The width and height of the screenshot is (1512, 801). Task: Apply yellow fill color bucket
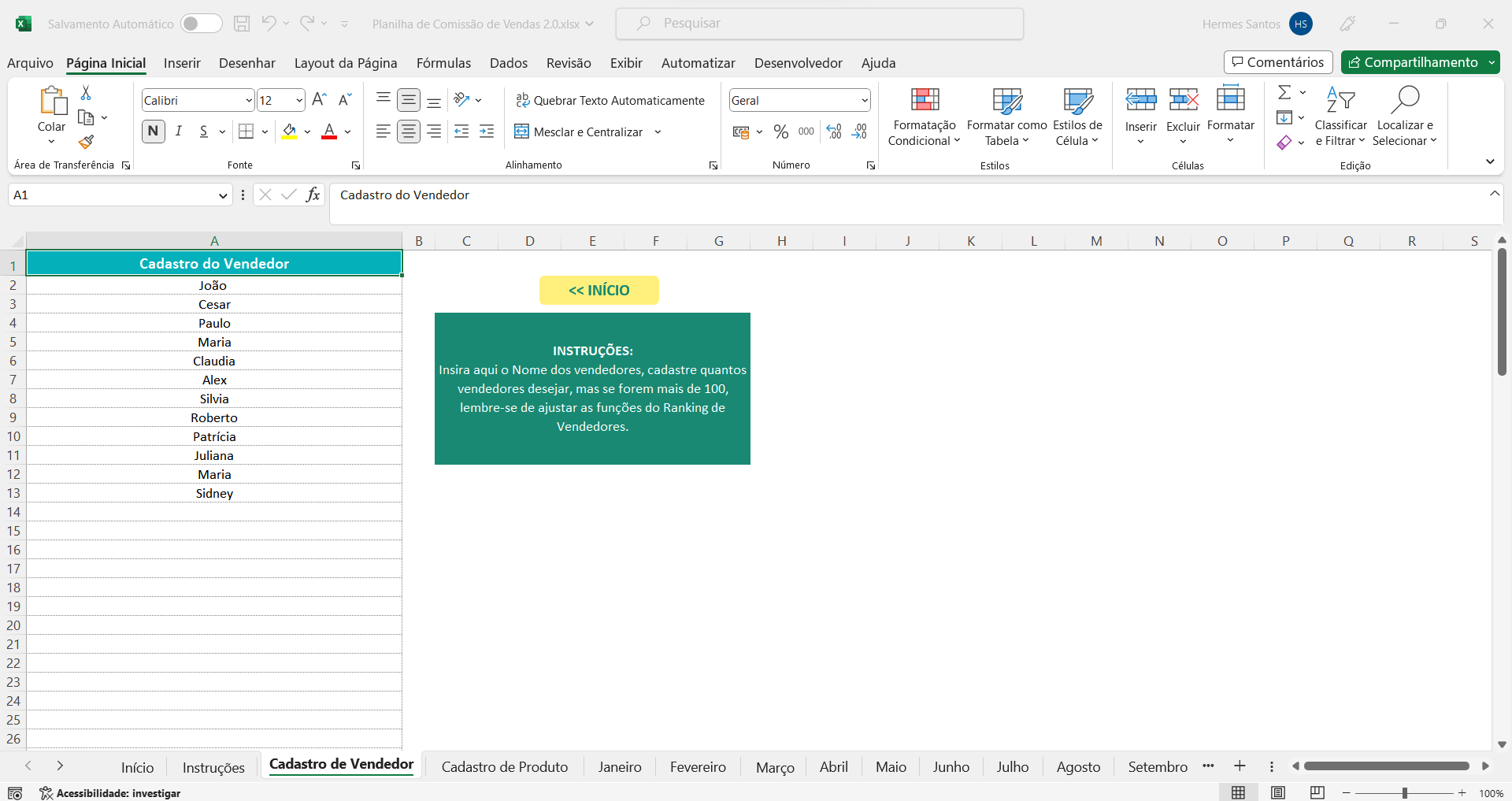pyautogui.click(x=289, y=132)
